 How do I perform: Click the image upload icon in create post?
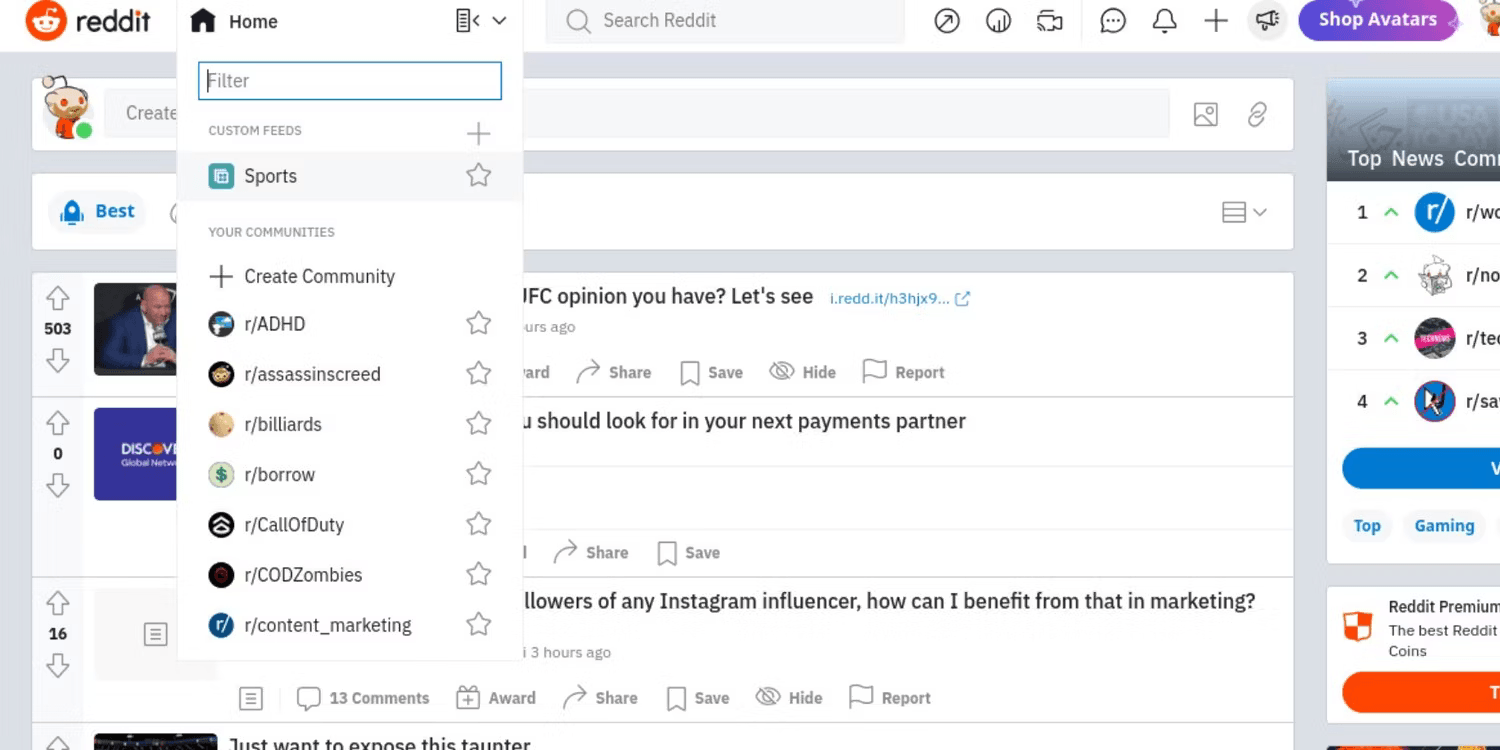click(1205, 115)
